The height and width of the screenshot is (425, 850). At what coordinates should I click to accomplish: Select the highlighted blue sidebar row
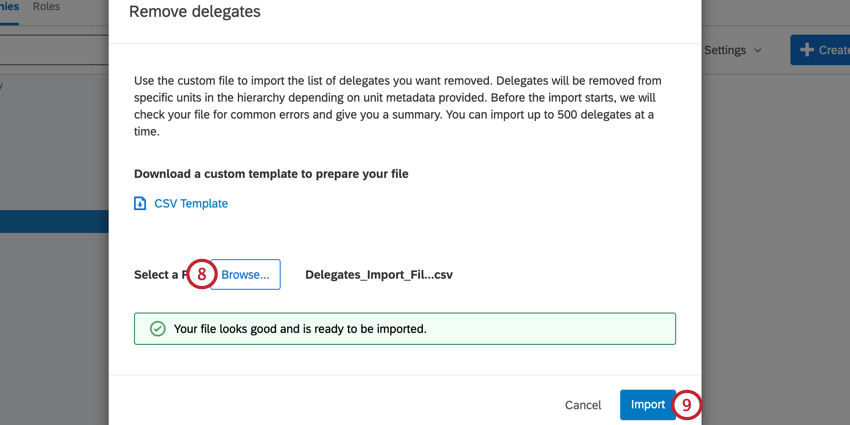pos(54,222)
